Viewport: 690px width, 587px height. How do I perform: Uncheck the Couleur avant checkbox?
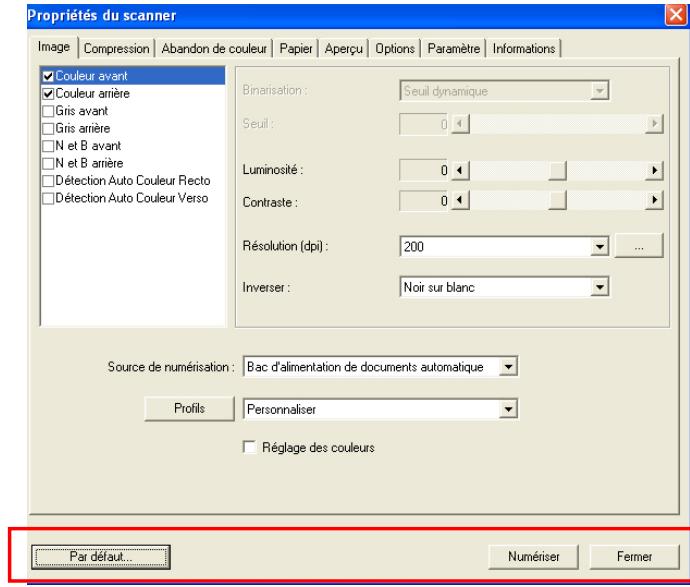point(48,77)
